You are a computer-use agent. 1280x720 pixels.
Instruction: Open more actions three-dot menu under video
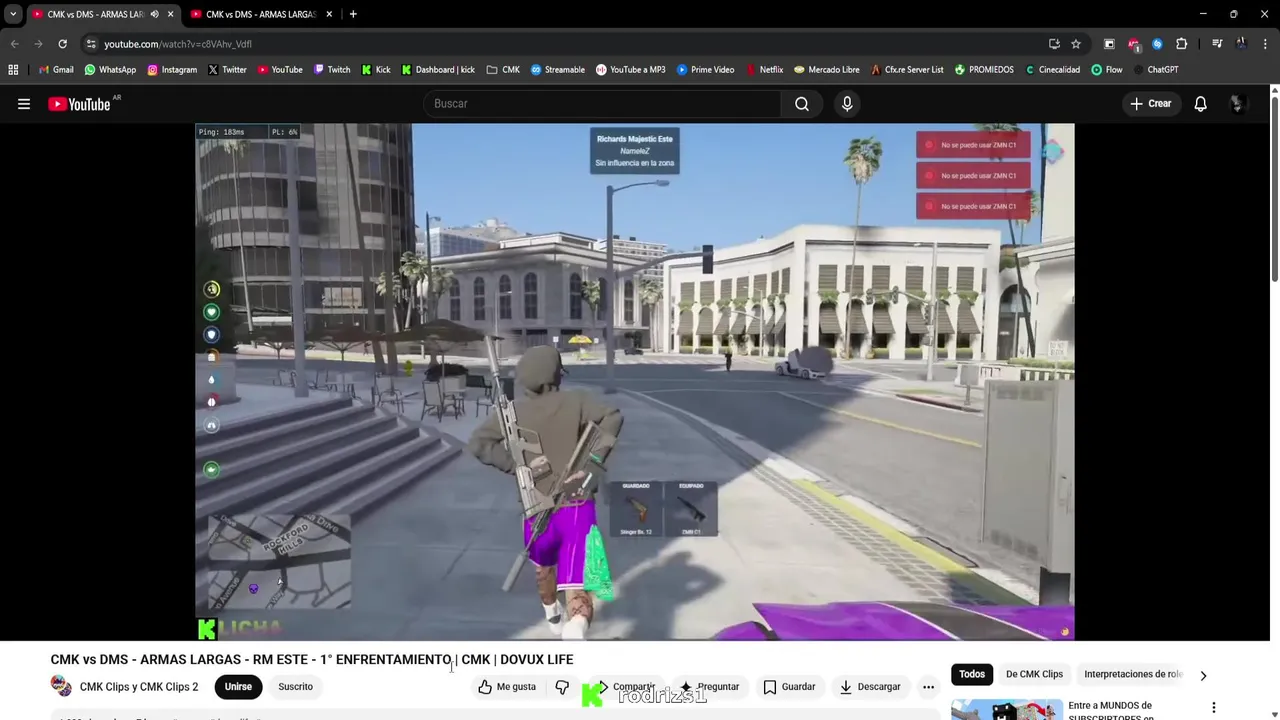pyautogui.click(x=928, y=687)
